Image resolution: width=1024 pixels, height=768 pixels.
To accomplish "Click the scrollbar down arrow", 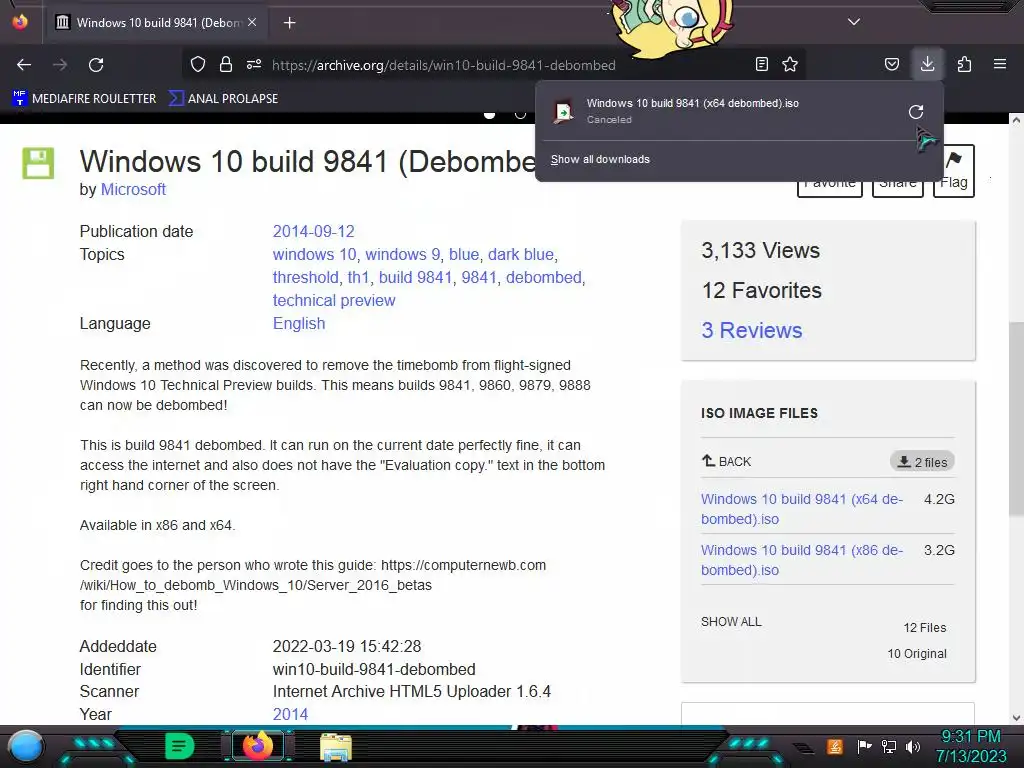I will click(1016, 717).
